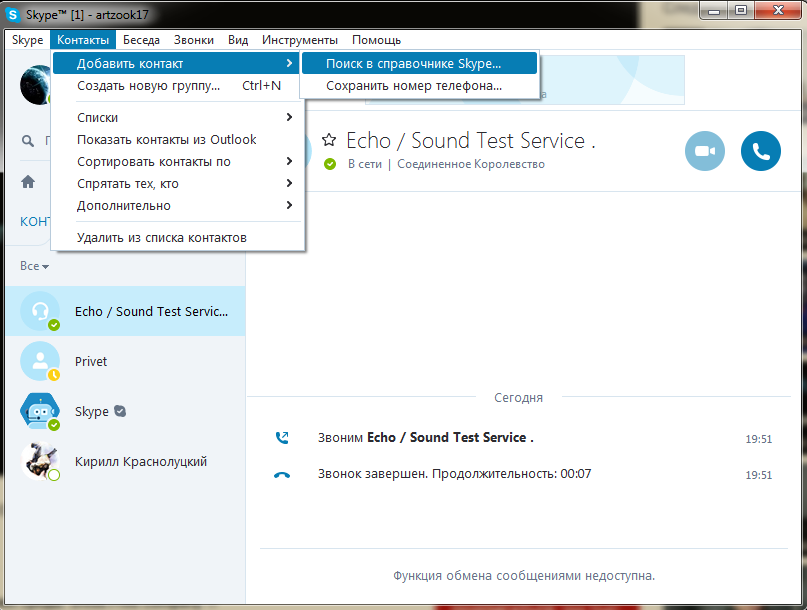The image size is (807, 610).
Task: Click the Privet contact avatar
Action: coord(40,361)
